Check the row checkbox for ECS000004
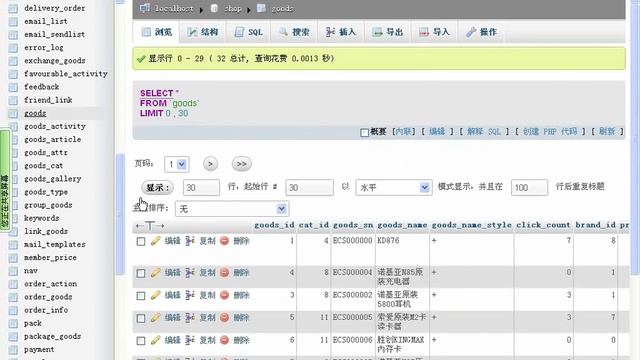 click(141, 273)
